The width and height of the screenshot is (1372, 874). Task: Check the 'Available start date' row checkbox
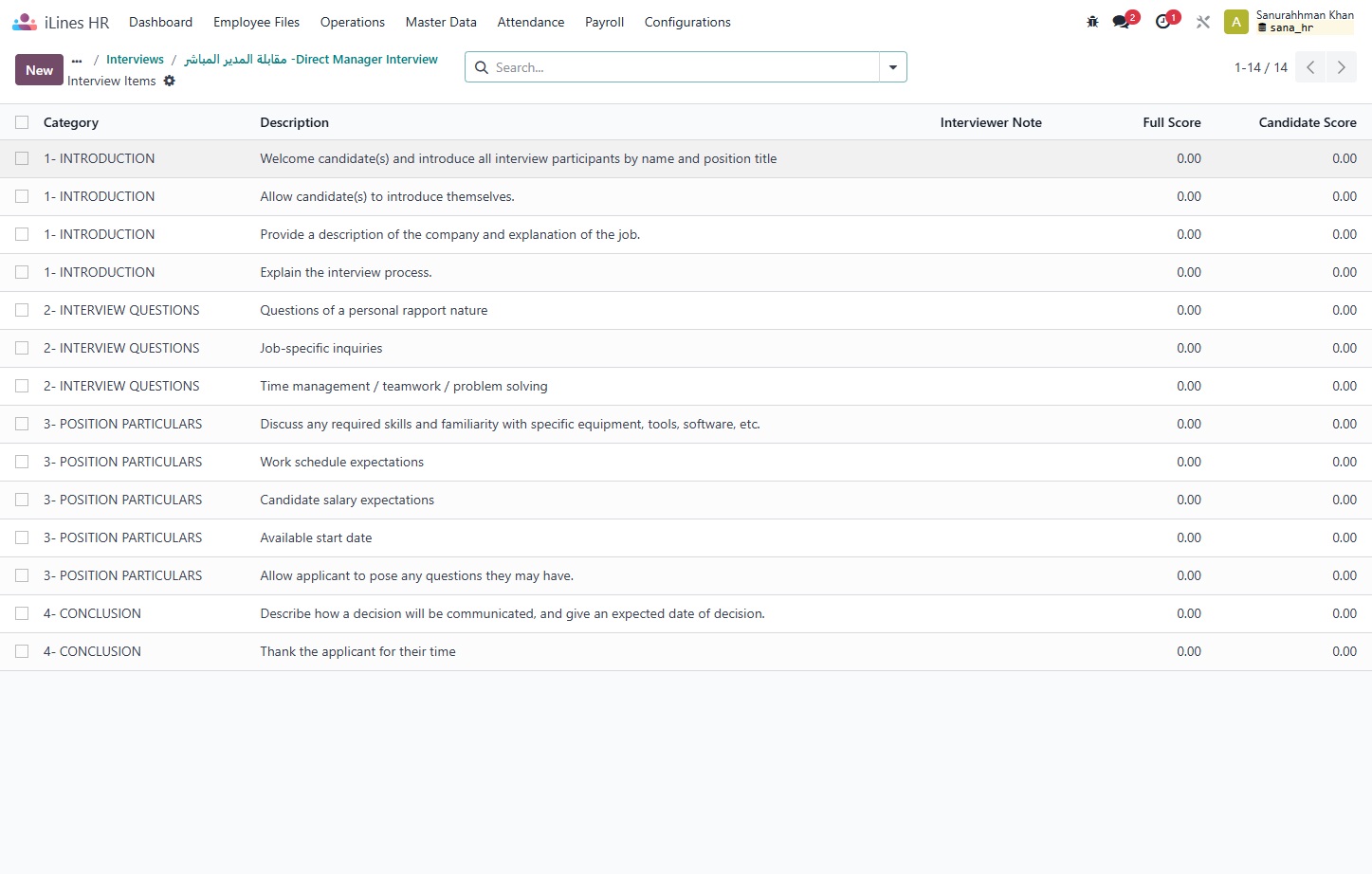[x=22, y=537]
